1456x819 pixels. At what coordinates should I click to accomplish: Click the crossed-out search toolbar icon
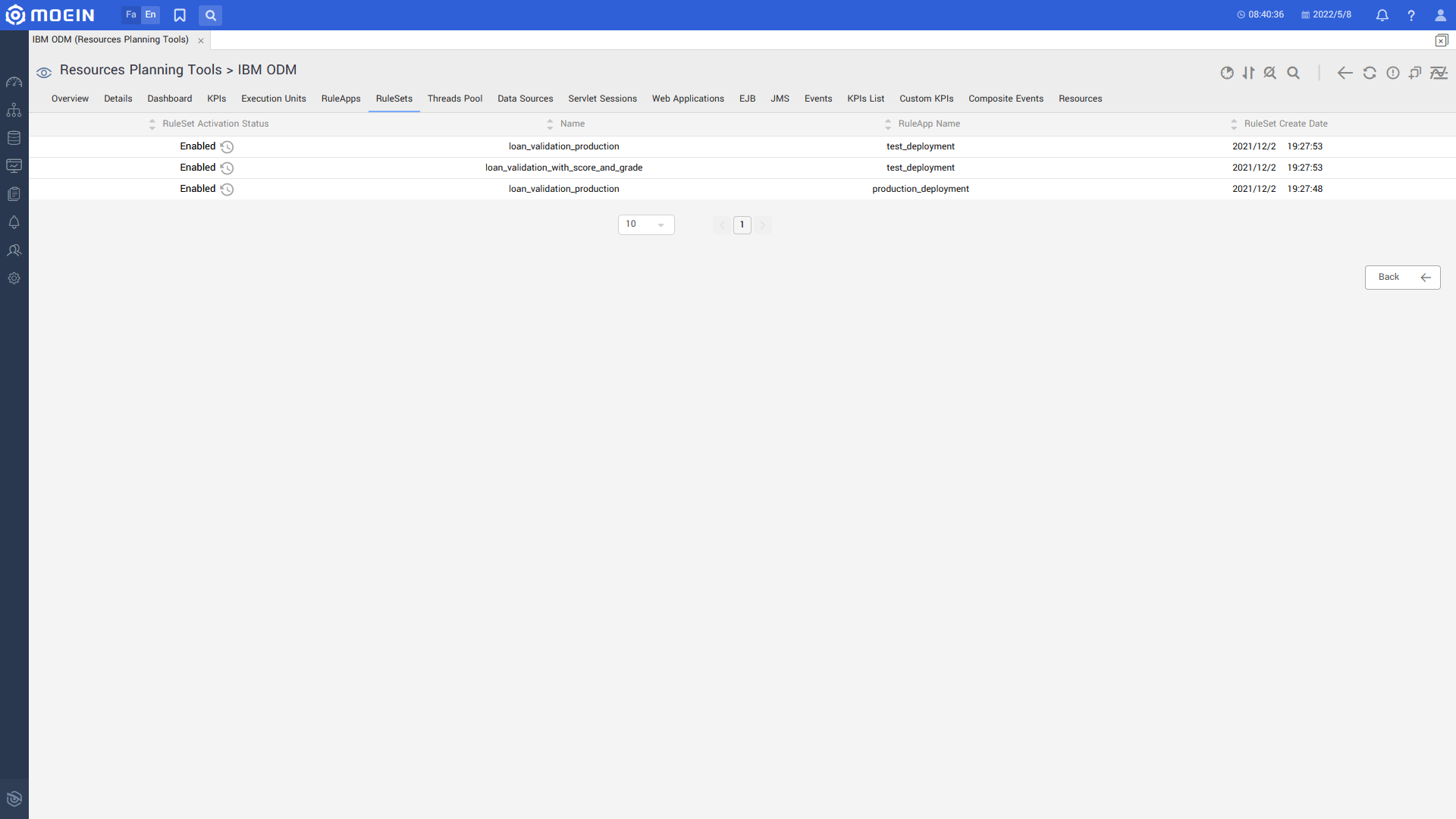[x=1270, y=73]
